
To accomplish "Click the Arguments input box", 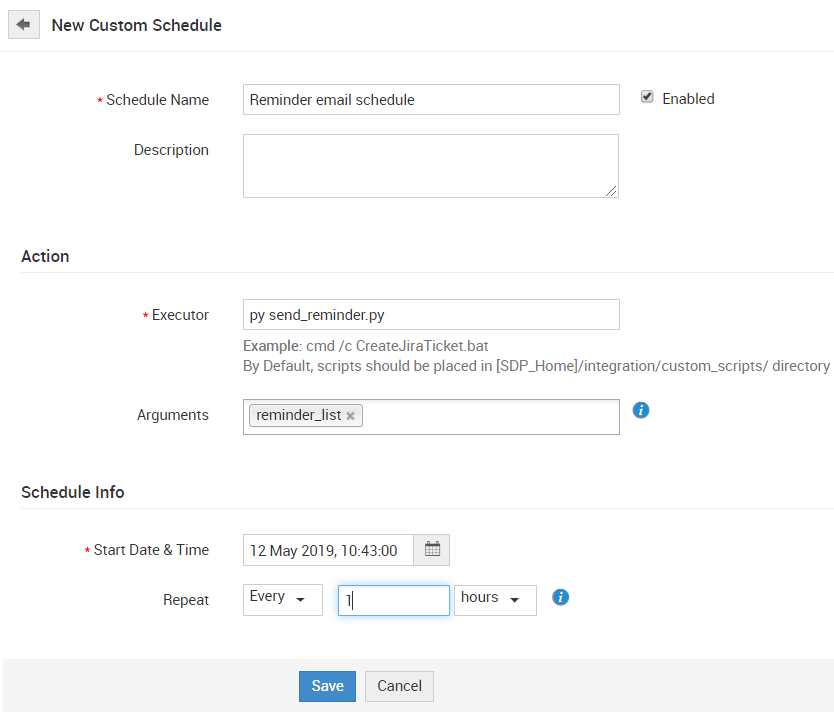I will [490, 416].
